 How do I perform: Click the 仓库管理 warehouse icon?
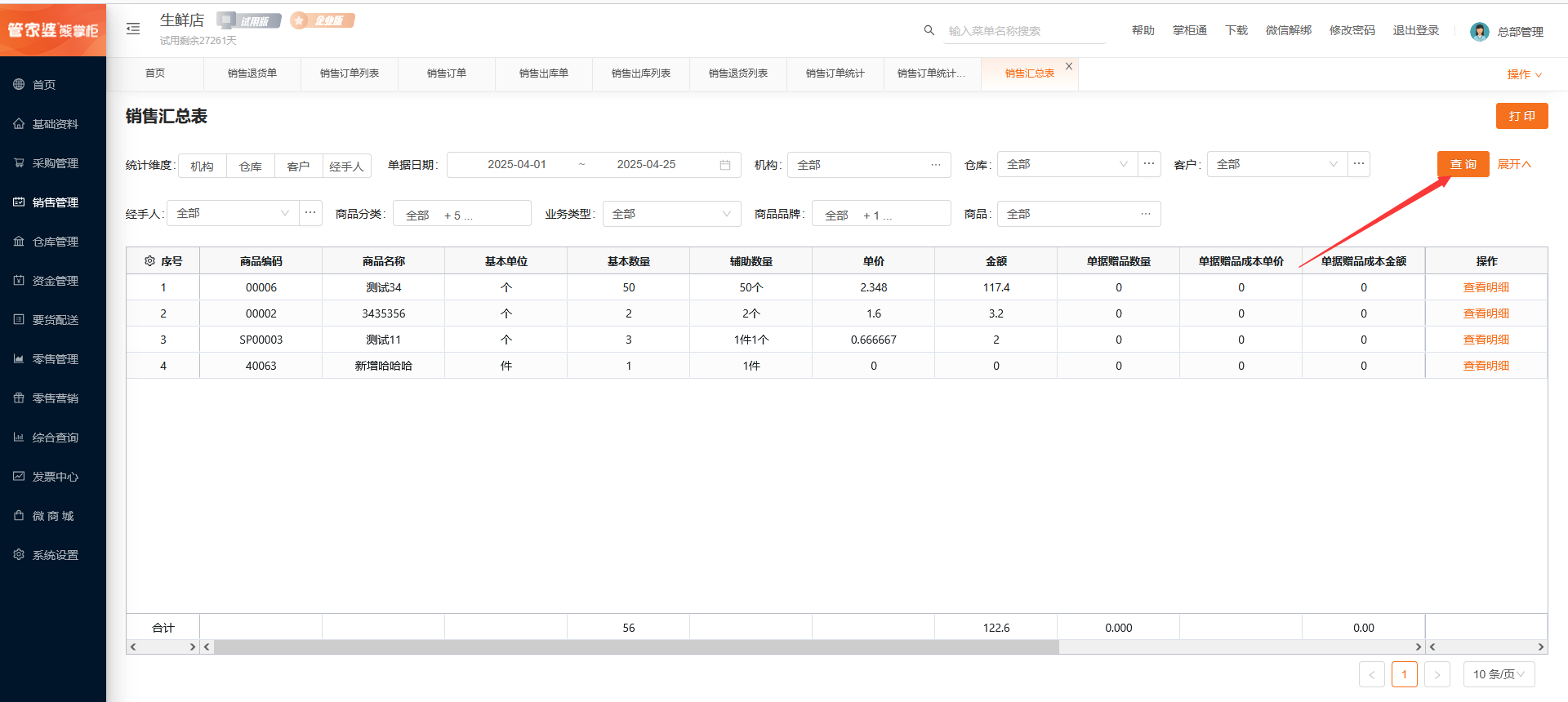(x=19, y=241)
